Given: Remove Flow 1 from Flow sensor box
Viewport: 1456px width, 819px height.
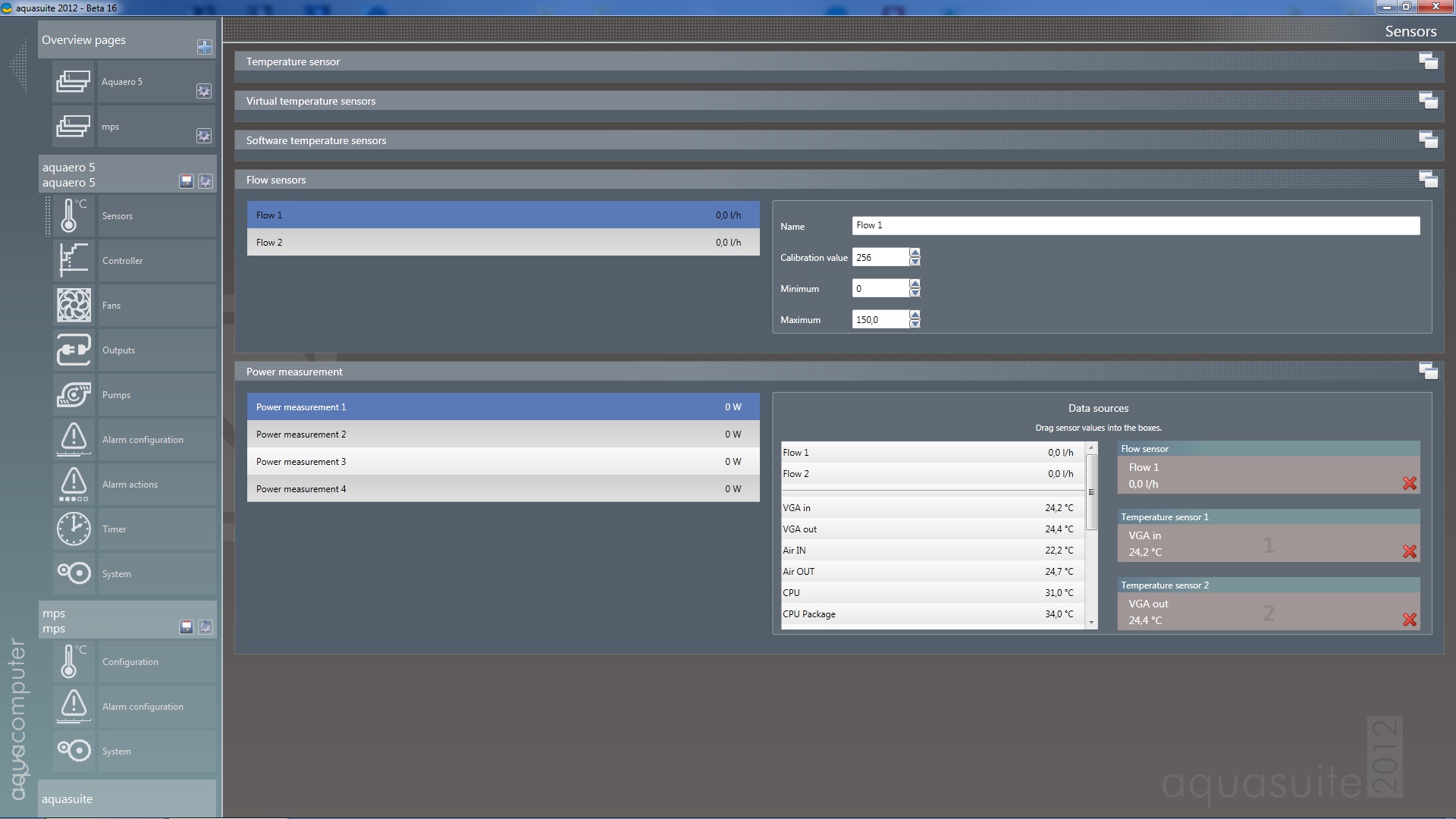Looking at the screenshot, I should click(1409, 483).
